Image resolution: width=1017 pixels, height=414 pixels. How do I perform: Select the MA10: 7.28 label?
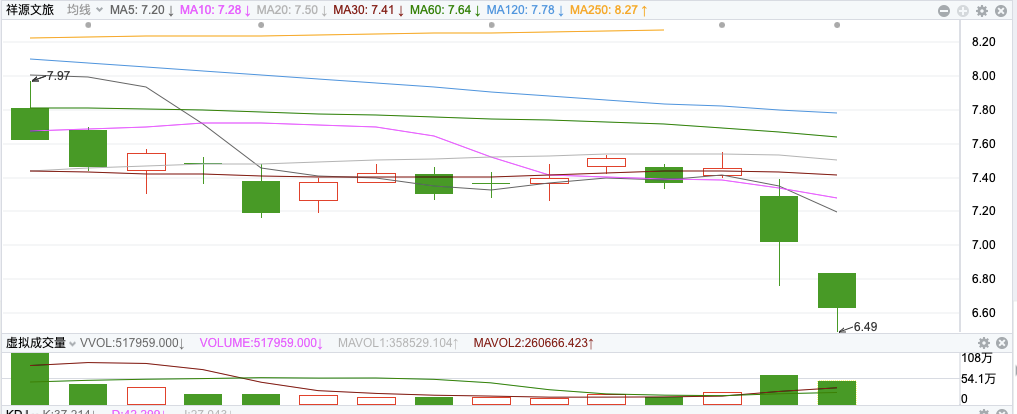[x=215, y=10]
